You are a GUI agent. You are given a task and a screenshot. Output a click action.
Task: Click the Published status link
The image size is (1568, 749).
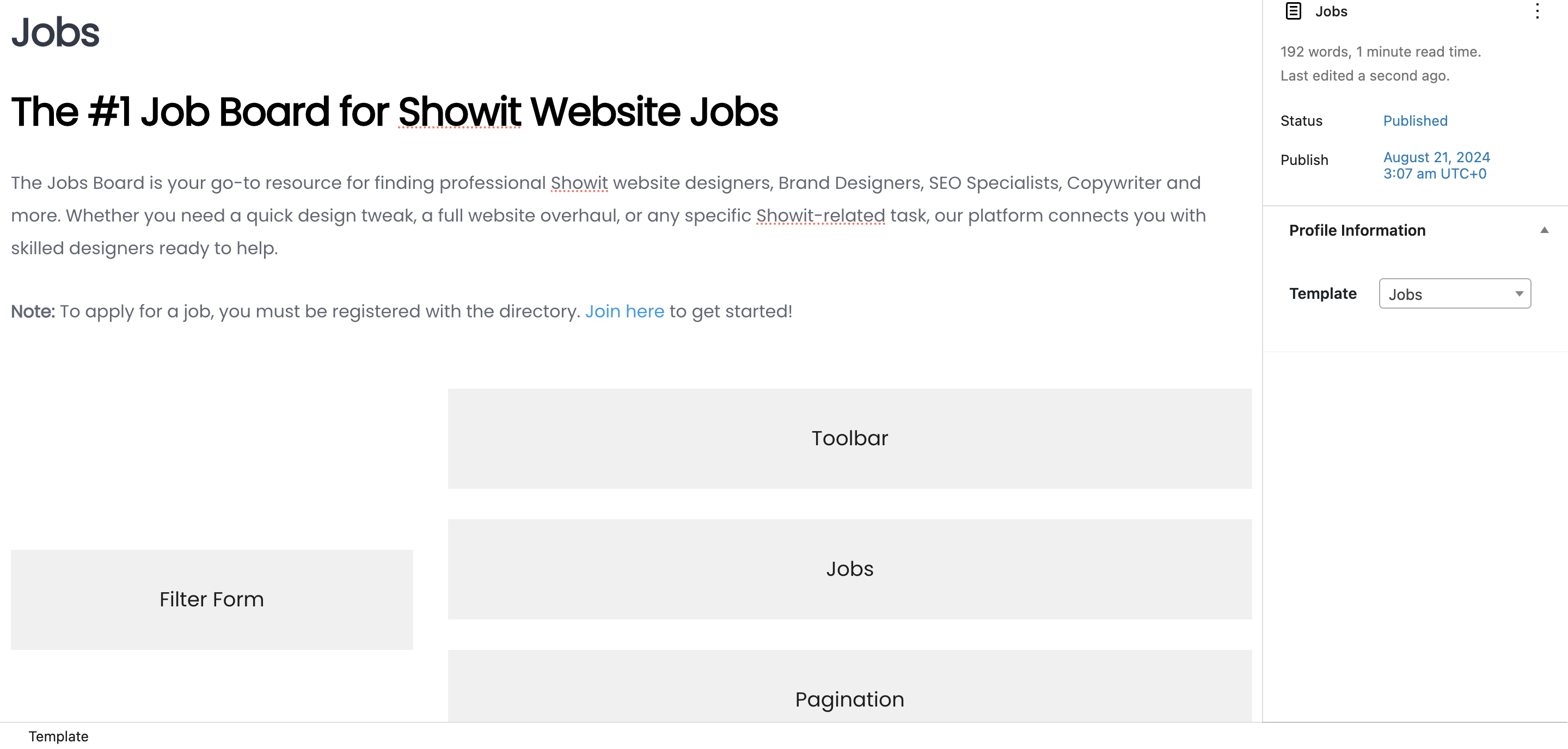(x=1414, y=120)
